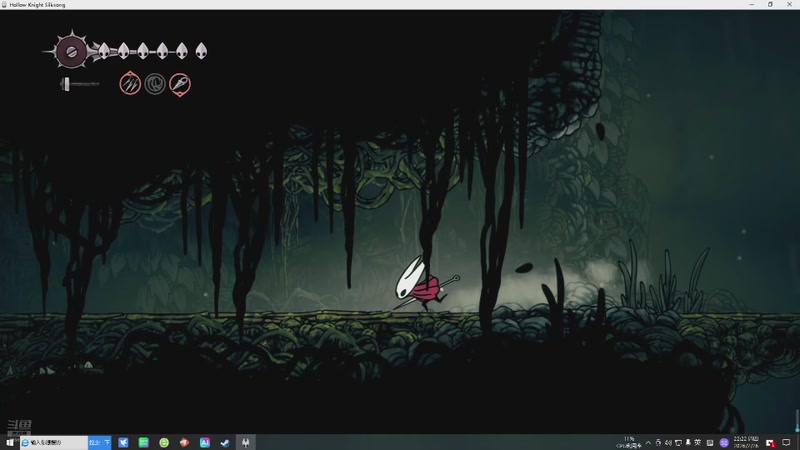Restore down the game window
The height and width of the screenshot is (450, 800).
click(x=770, y=5)
